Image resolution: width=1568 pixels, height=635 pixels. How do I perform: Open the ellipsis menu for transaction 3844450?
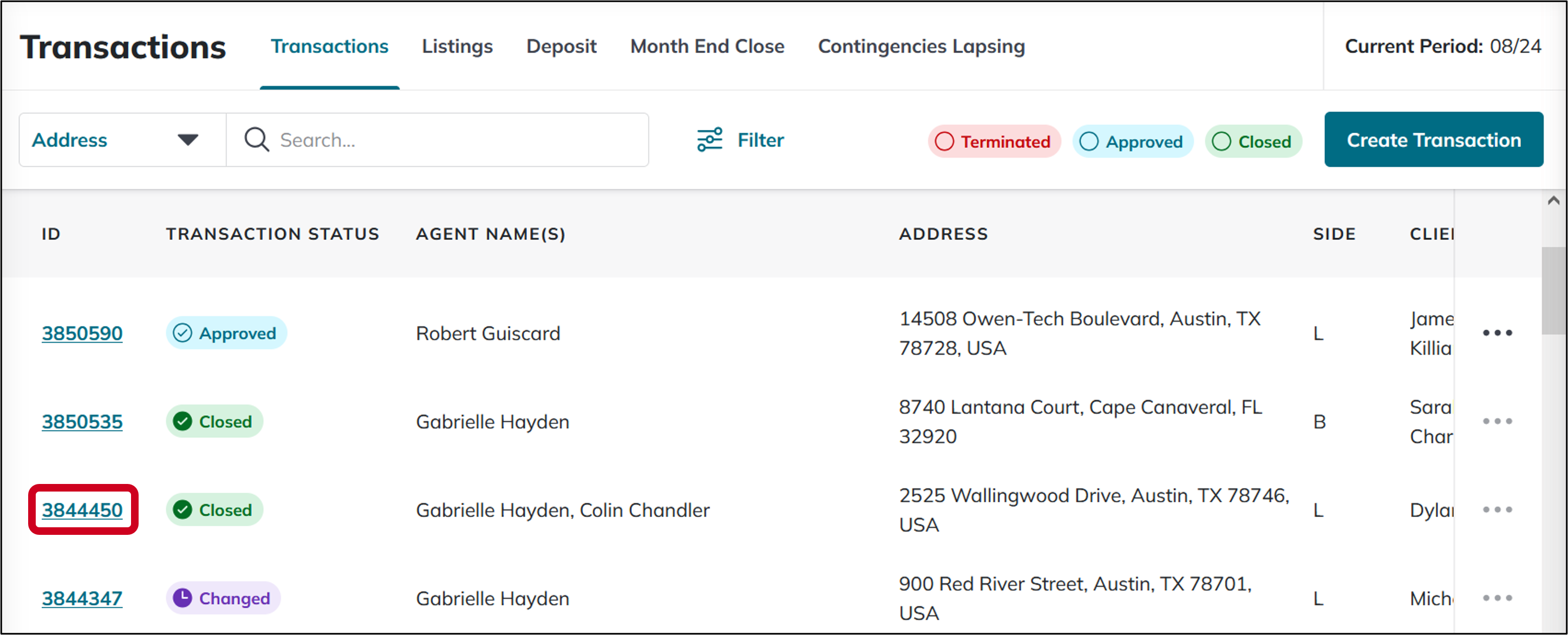tap(1499, 509)
